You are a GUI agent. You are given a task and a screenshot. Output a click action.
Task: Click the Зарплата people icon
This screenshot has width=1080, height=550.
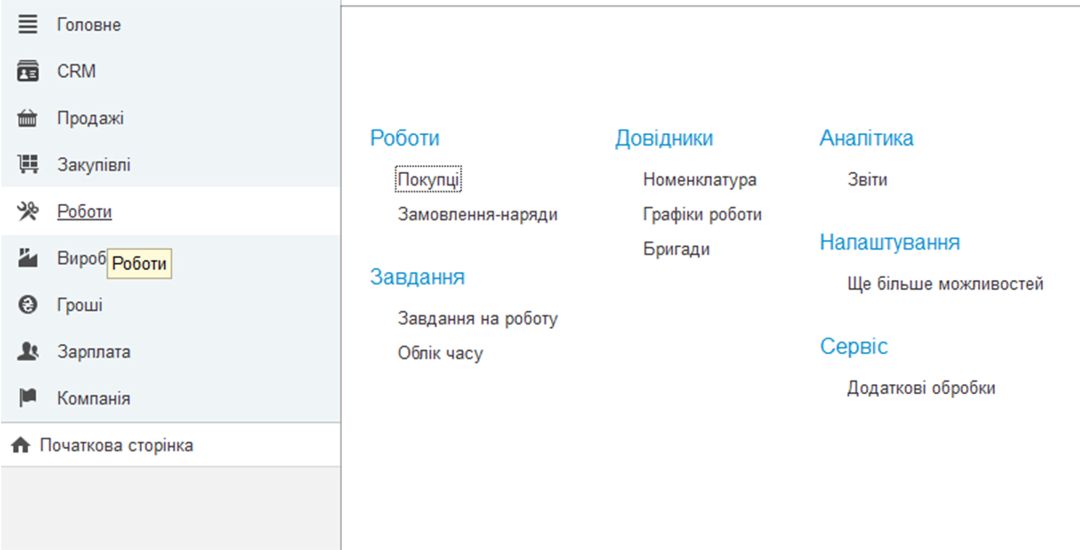28,352
